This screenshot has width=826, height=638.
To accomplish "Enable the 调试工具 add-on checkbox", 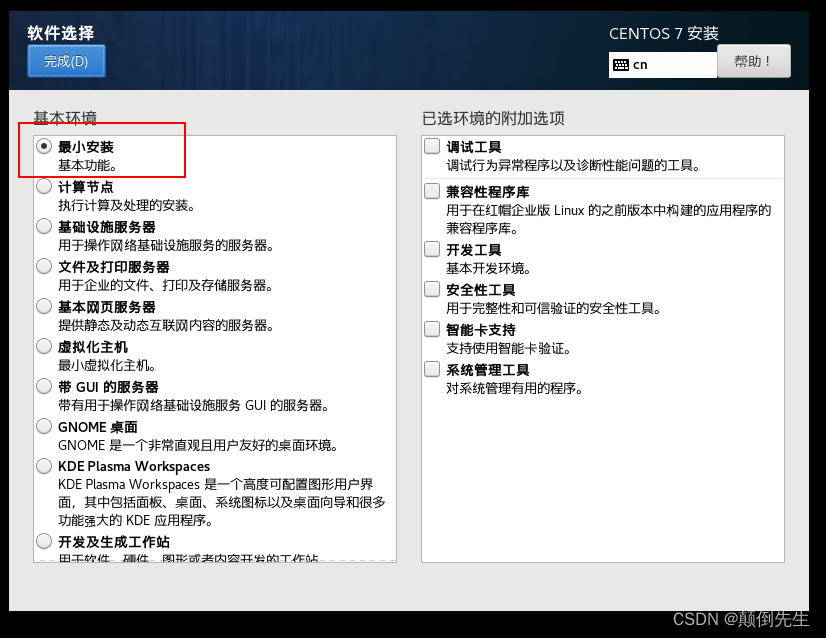I will (432, 146).
